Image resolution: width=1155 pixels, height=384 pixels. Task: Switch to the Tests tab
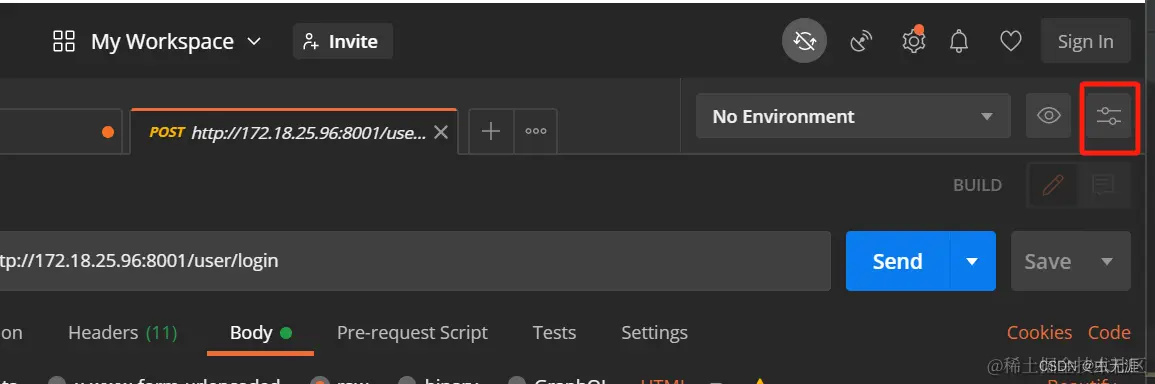pos(554,333)
